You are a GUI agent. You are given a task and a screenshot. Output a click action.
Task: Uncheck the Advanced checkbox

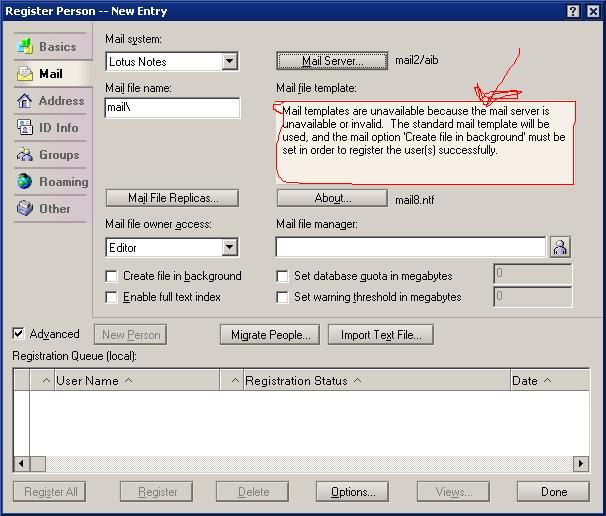tap(18, 334)
